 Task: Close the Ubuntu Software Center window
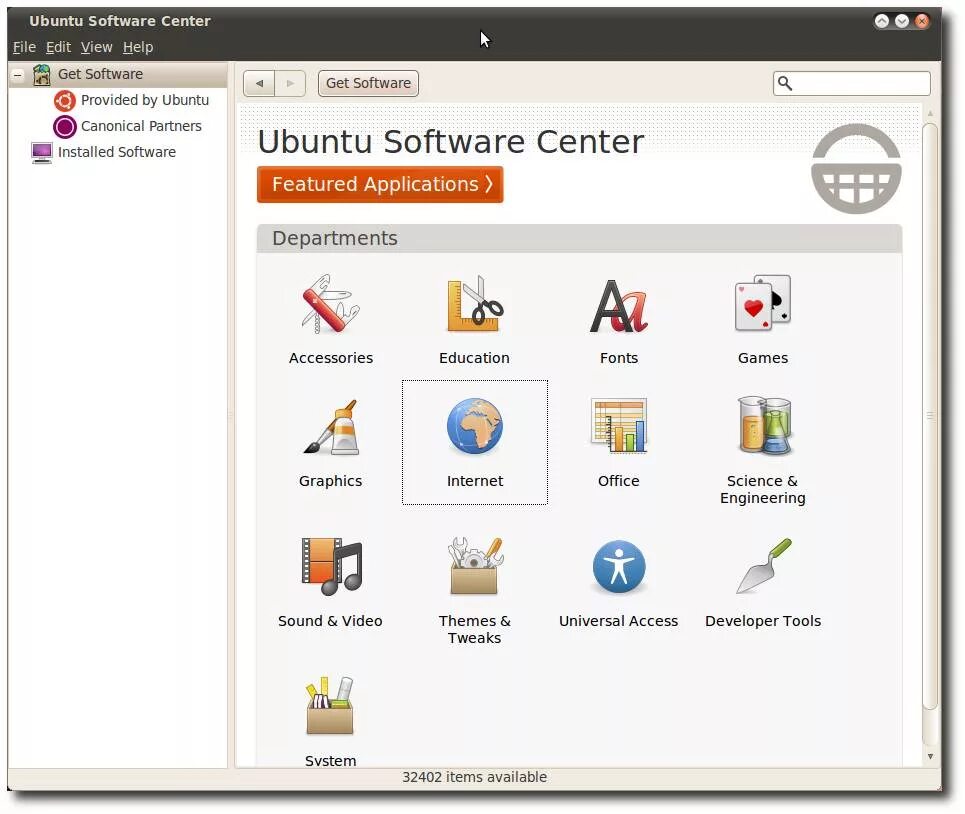pos(922,22)
